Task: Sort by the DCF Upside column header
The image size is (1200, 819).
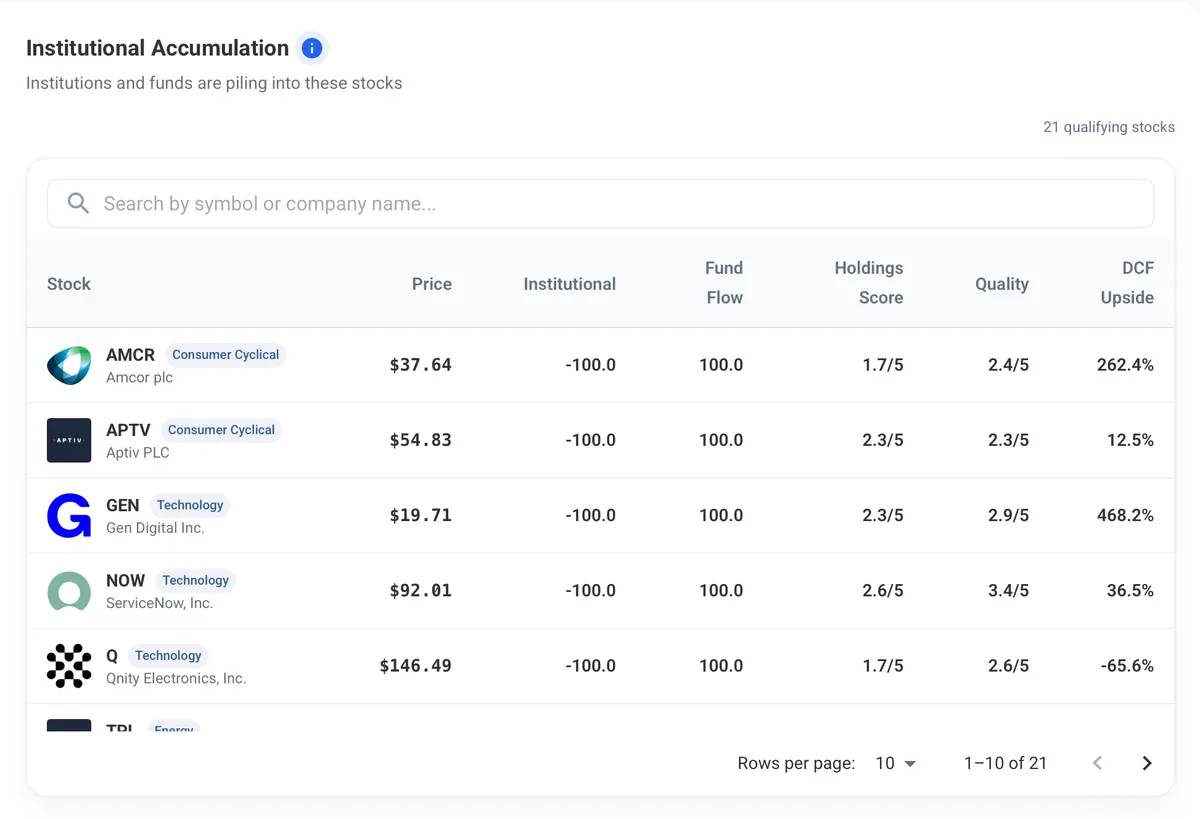Action: click(1127, 282)
